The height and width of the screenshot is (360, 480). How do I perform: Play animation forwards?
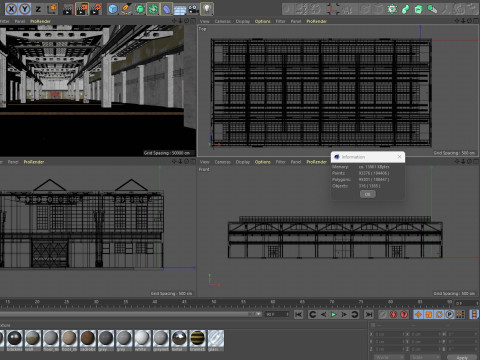(333, 314)
